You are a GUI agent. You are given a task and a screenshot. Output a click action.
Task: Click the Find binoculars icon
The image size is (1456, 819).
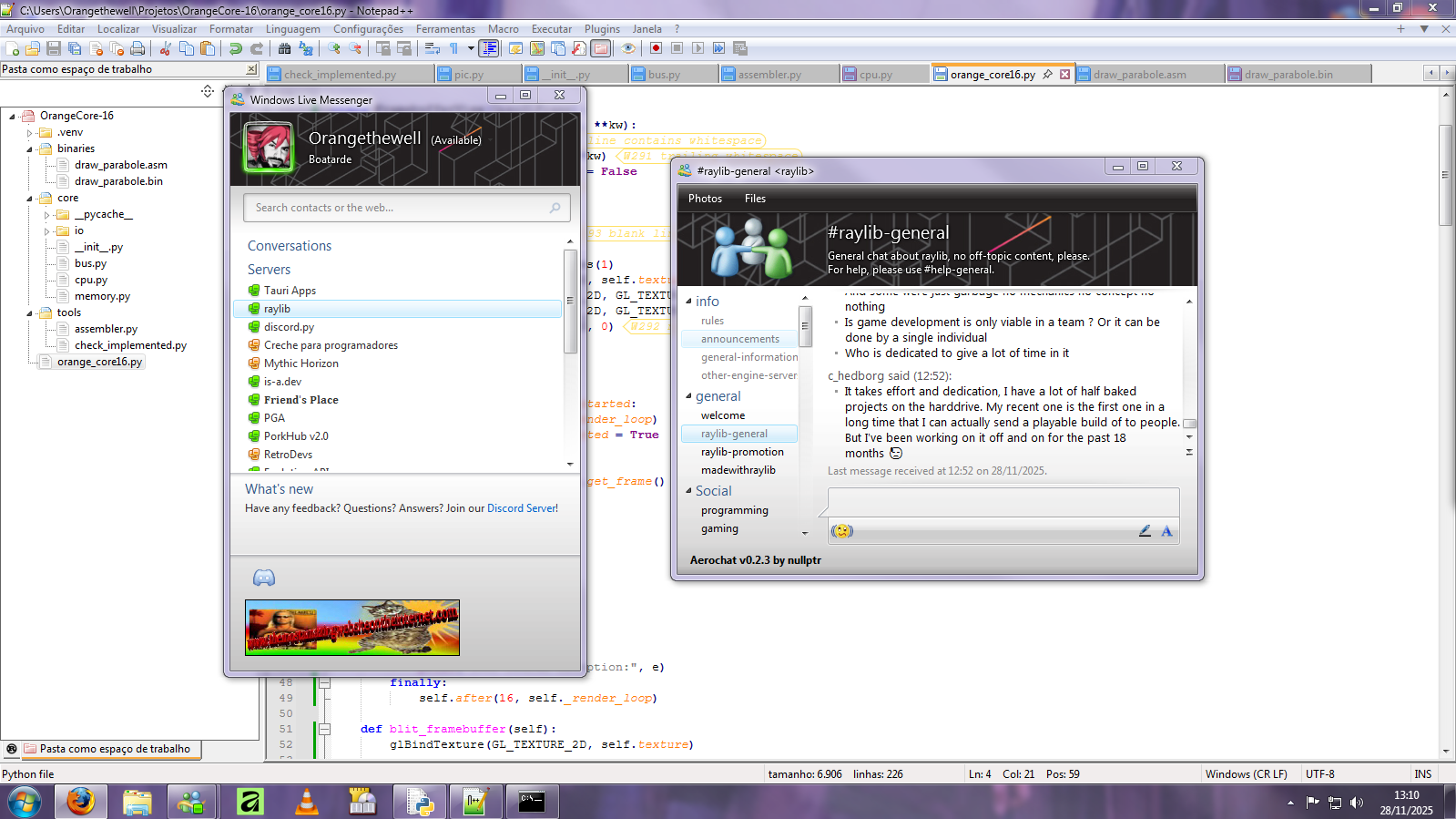285,48
